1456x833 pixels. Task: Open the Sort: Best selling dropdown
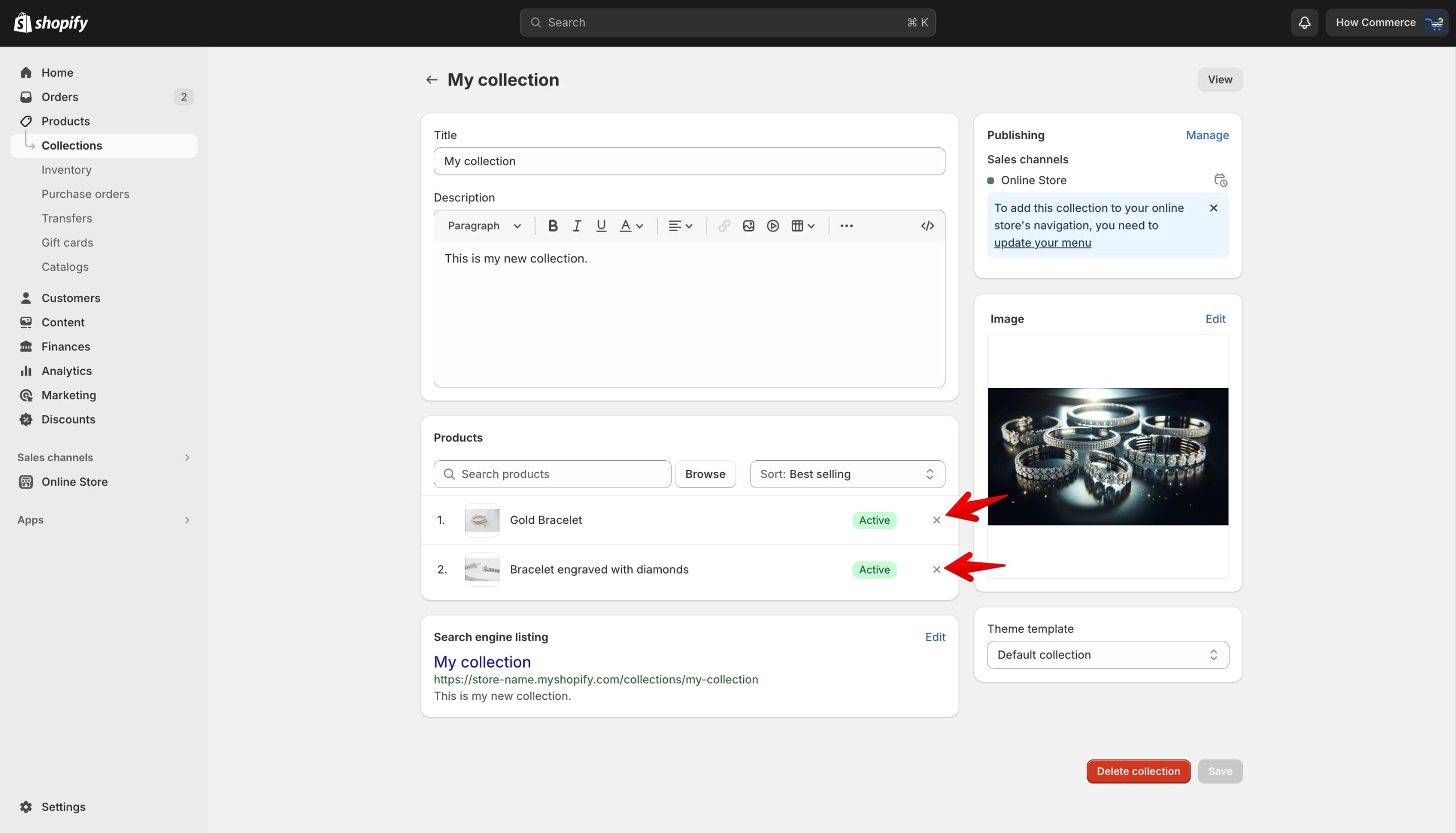coord(847,474)
